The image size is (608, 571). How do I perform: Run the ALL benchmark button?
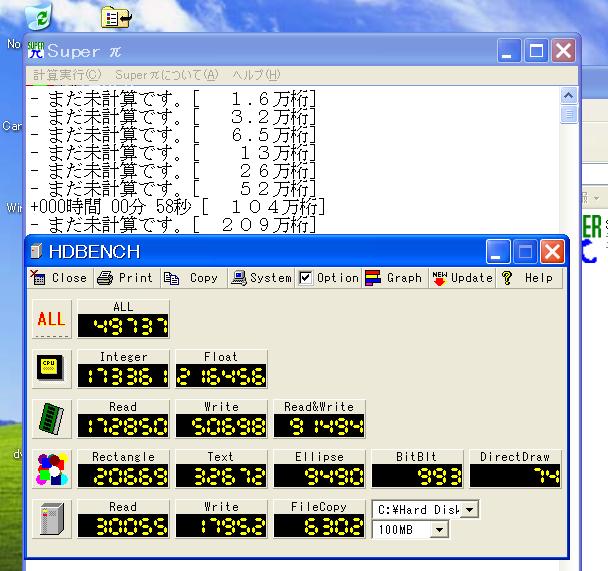point(52,319)
